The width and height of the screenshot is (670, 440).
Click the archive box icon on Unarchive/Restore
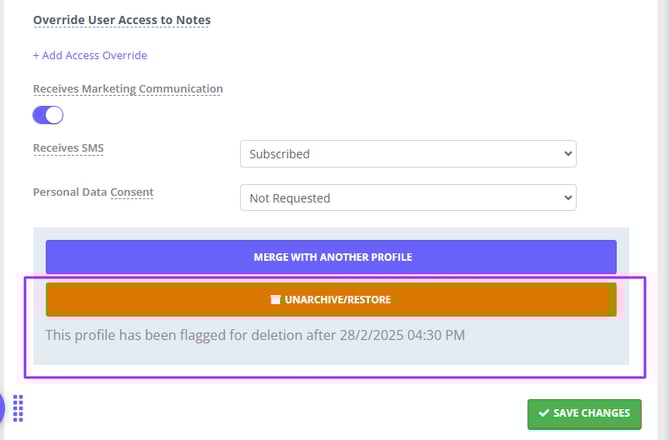pyautogui.click(x=275, y=299)
